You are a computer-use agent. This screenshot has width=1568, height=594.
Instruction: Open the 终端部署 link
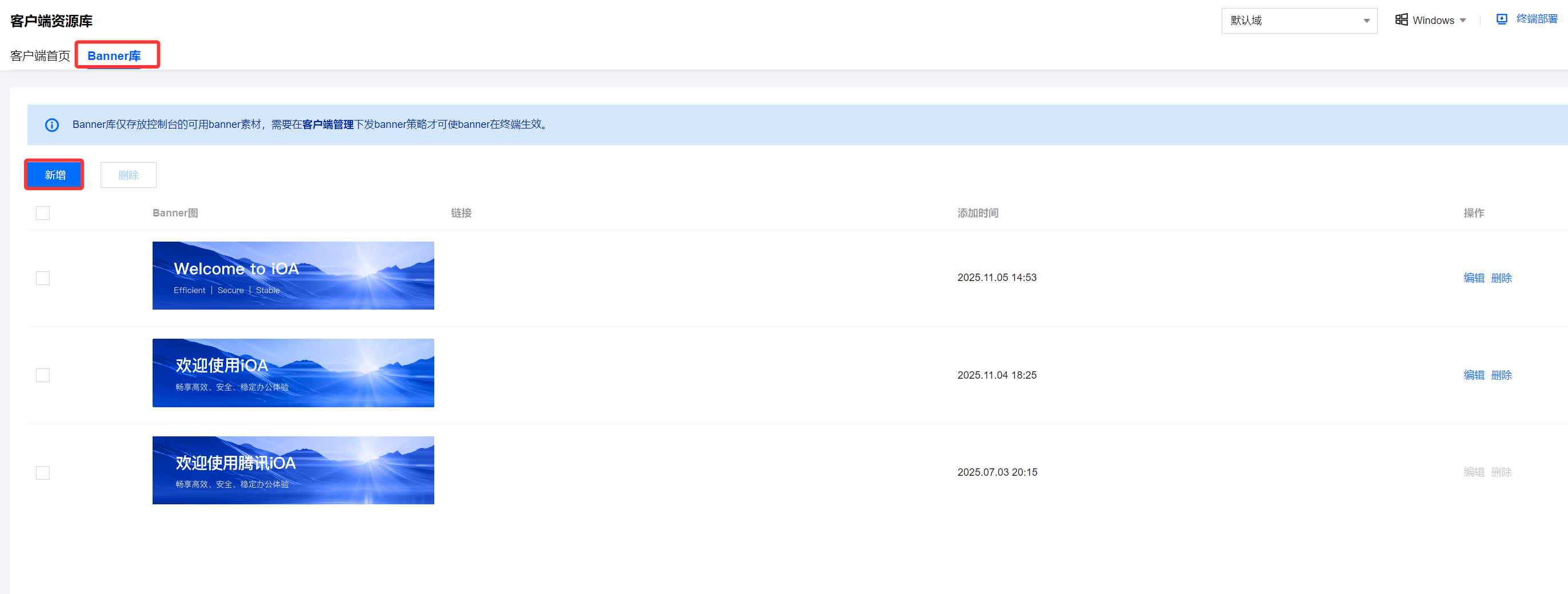1537,19
